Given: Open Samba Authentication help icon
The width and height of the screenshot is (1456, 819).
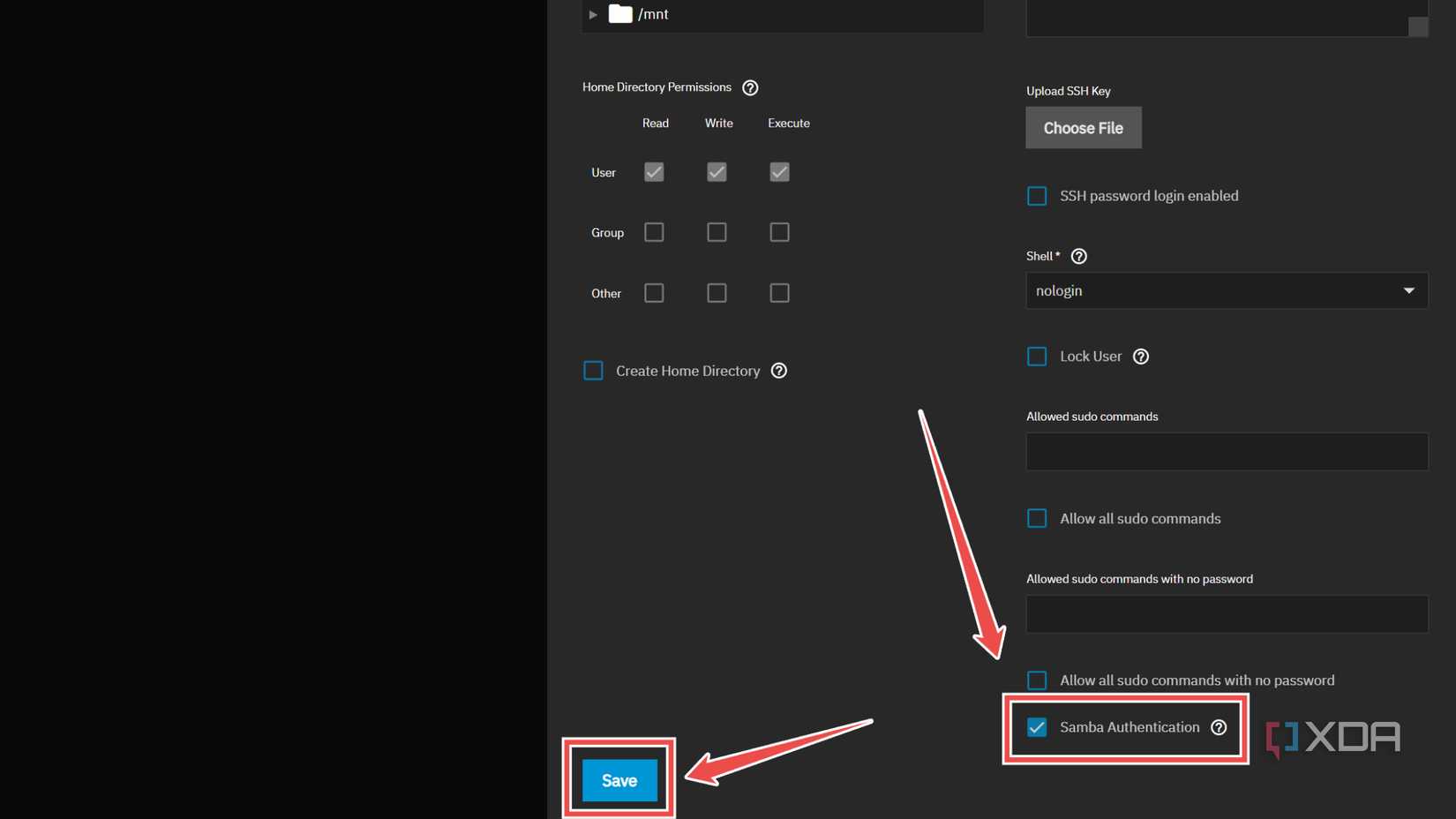Looking at the screenshot, I should (x=1219, y=727).
